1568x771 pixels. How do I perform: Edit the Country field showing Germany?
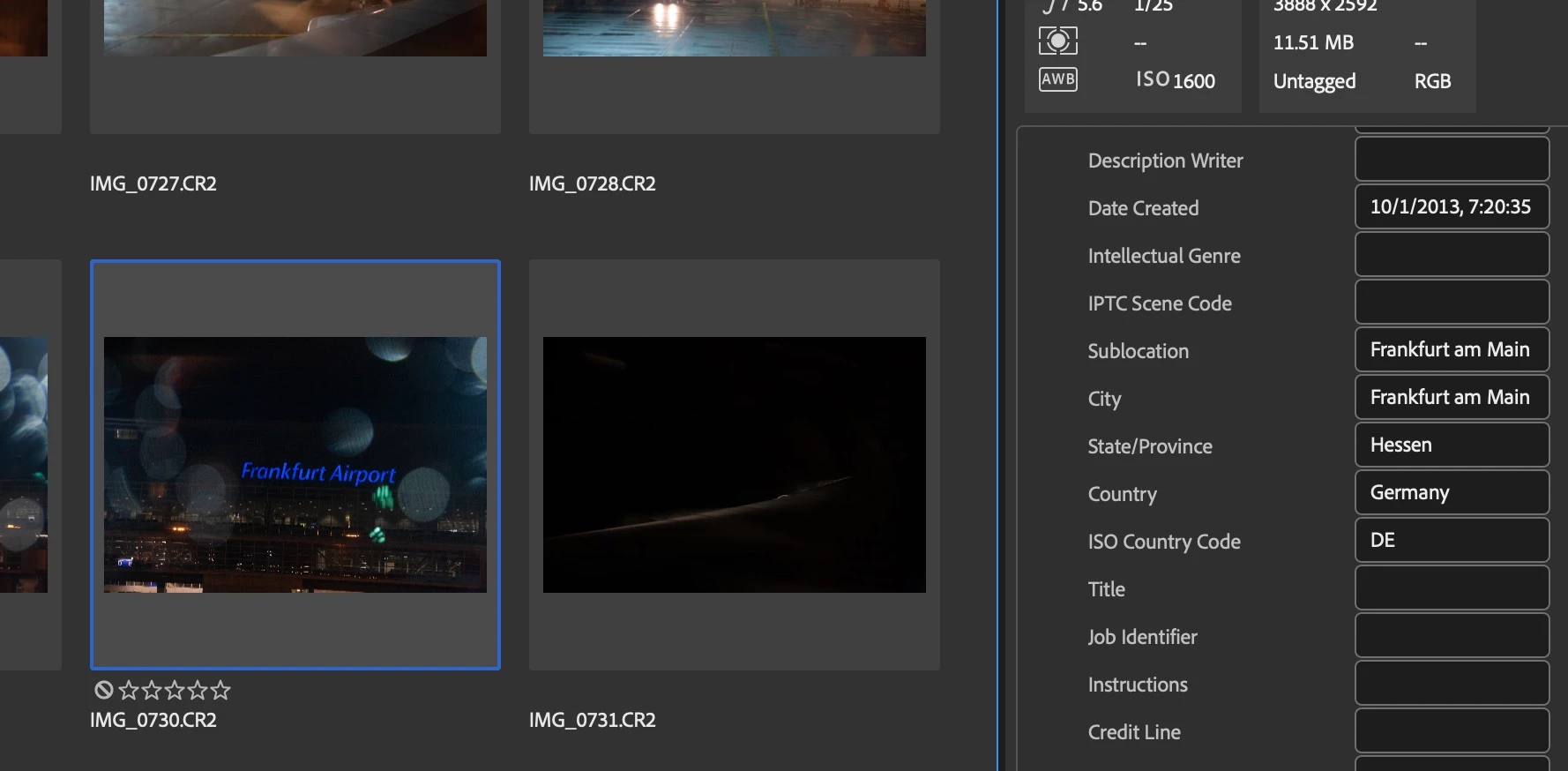(x=1452, y=492)
